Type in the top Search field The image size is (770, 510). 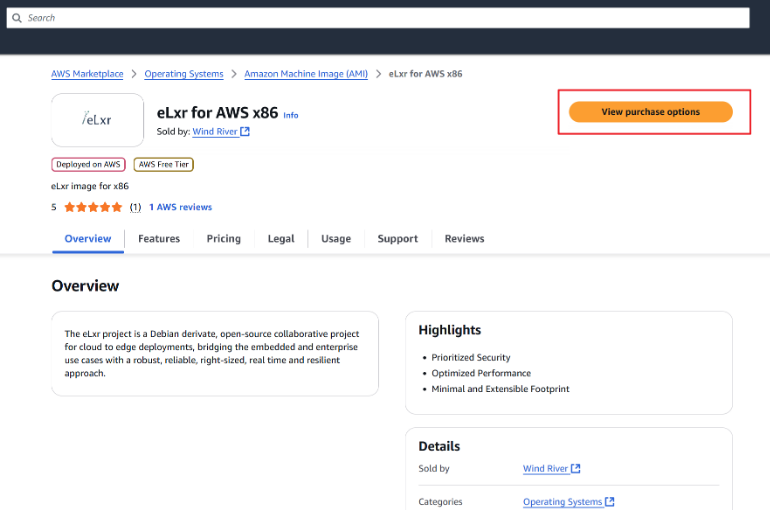[380, 18]
